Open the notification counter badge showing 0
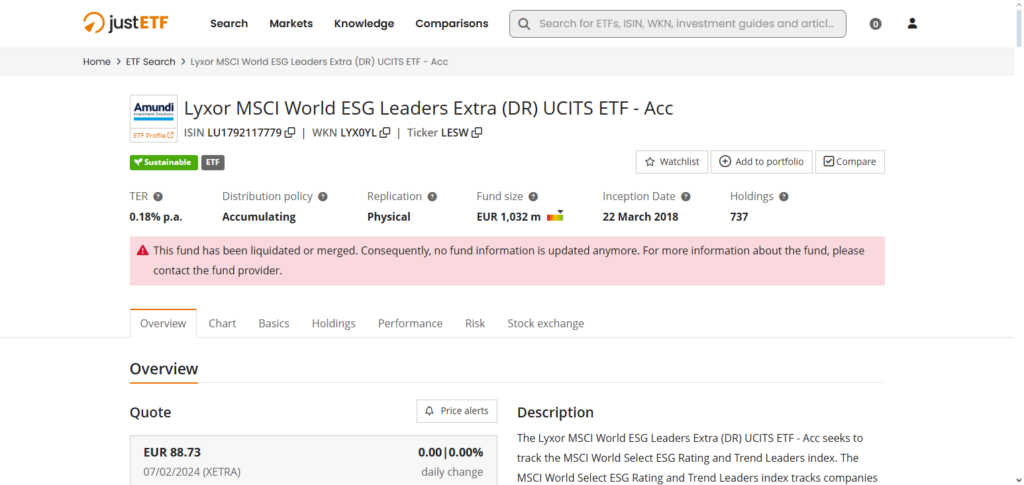 click(x=876, y=24)
